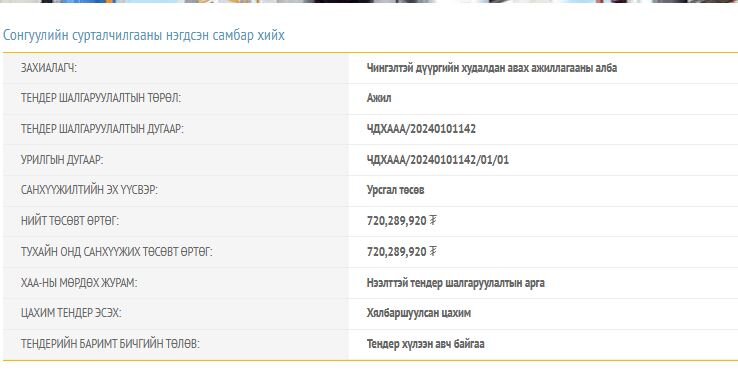This screenshot has width=738, height=370.
Task: Select the Хялбаршуулсан цахим value
Action: coord(418,313)
